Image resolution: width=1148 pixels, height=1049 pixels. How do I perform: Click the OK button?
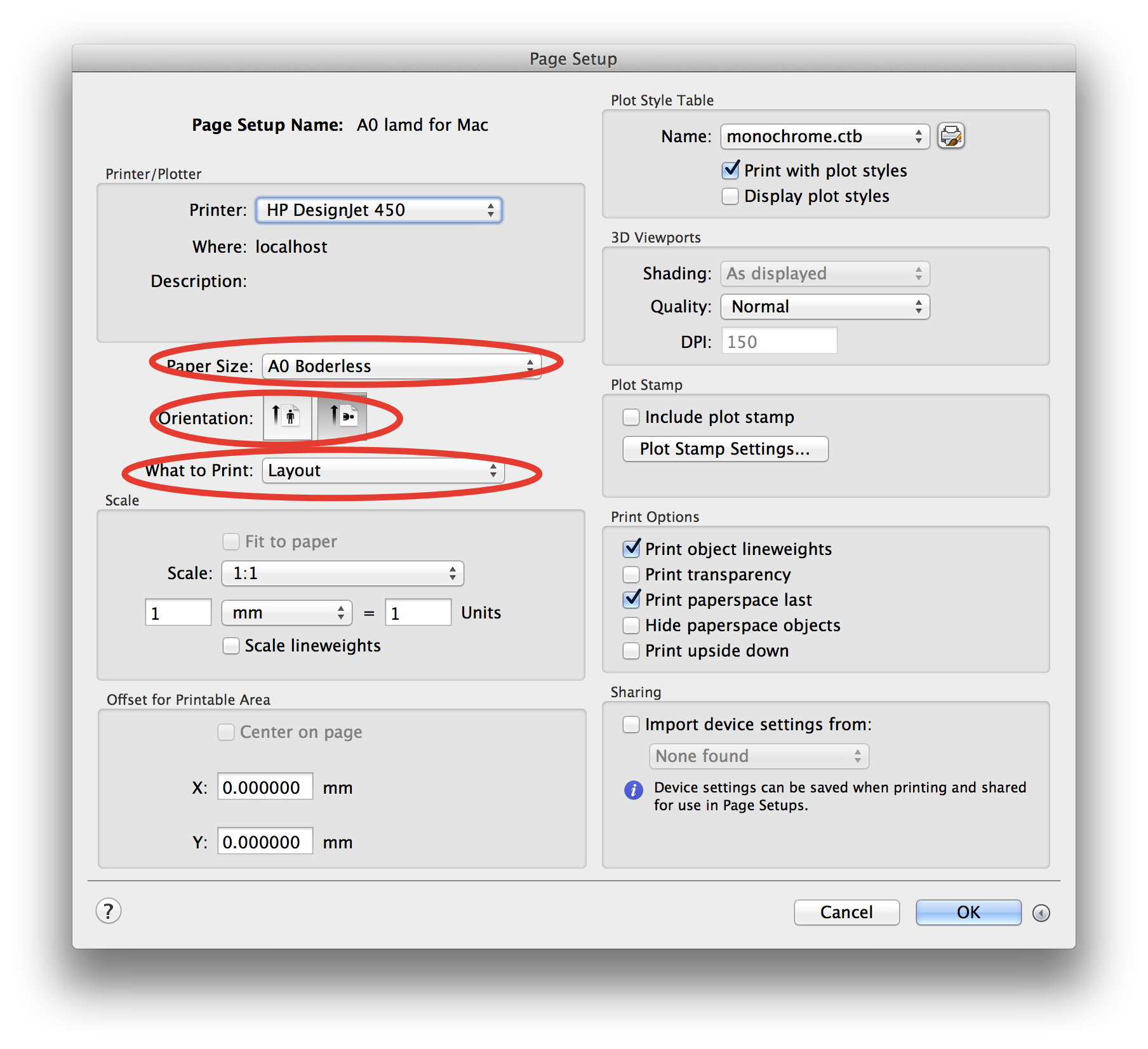[968, 912]
